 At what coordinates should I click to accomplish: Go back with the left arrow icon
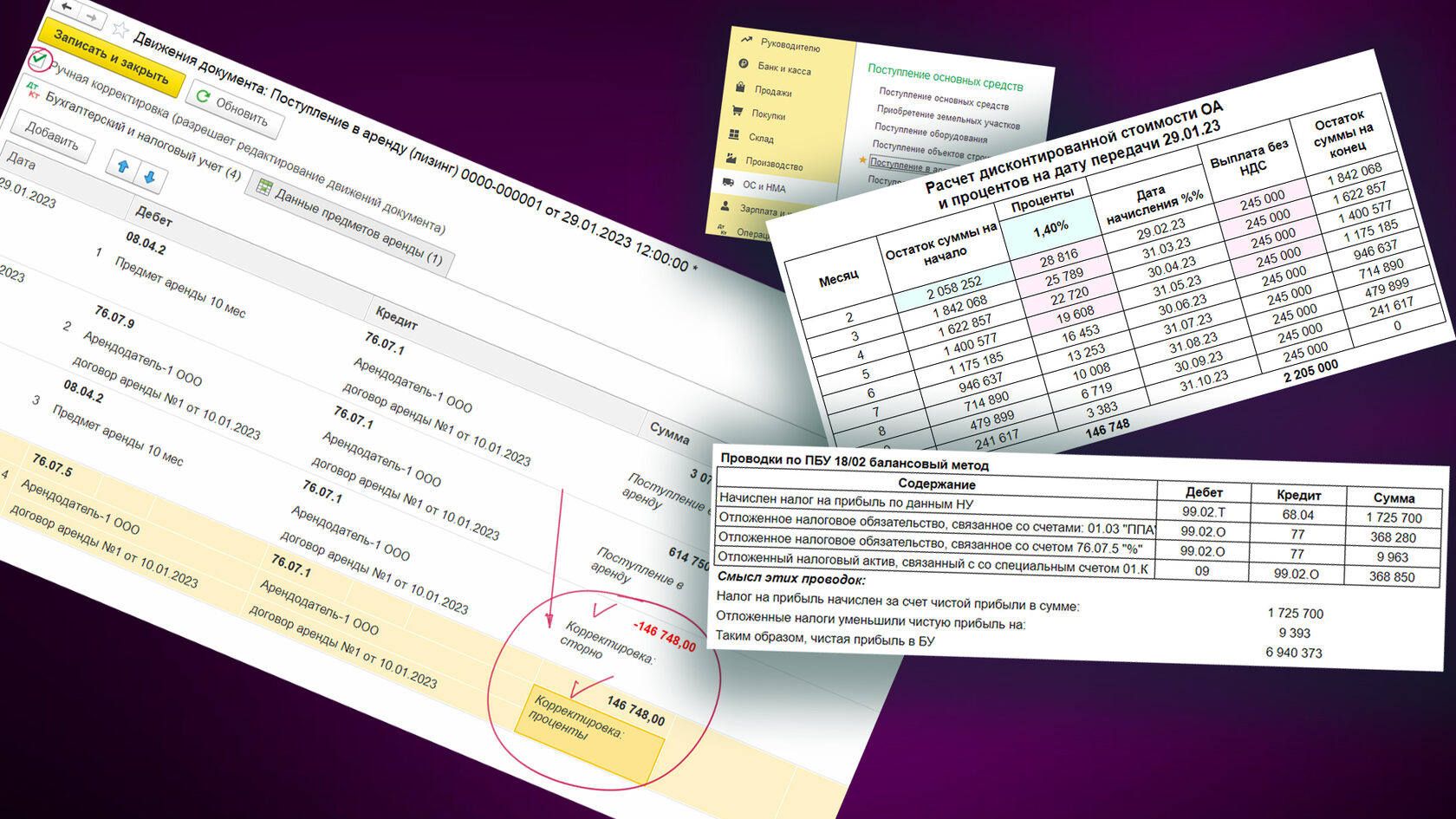click(67, 7)
